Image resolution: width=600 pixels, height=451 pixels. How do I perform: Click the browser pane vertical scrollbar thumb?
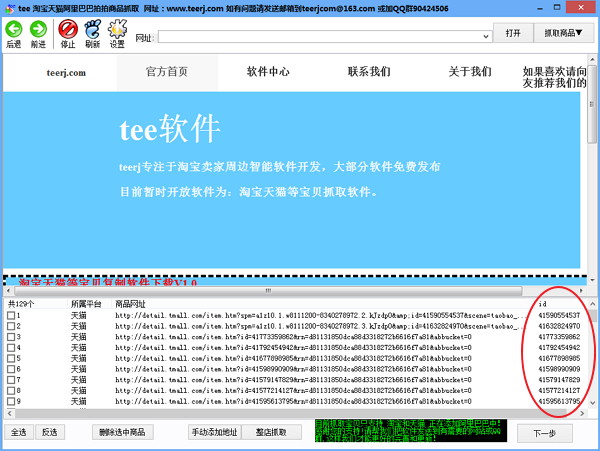coord(592,104)
